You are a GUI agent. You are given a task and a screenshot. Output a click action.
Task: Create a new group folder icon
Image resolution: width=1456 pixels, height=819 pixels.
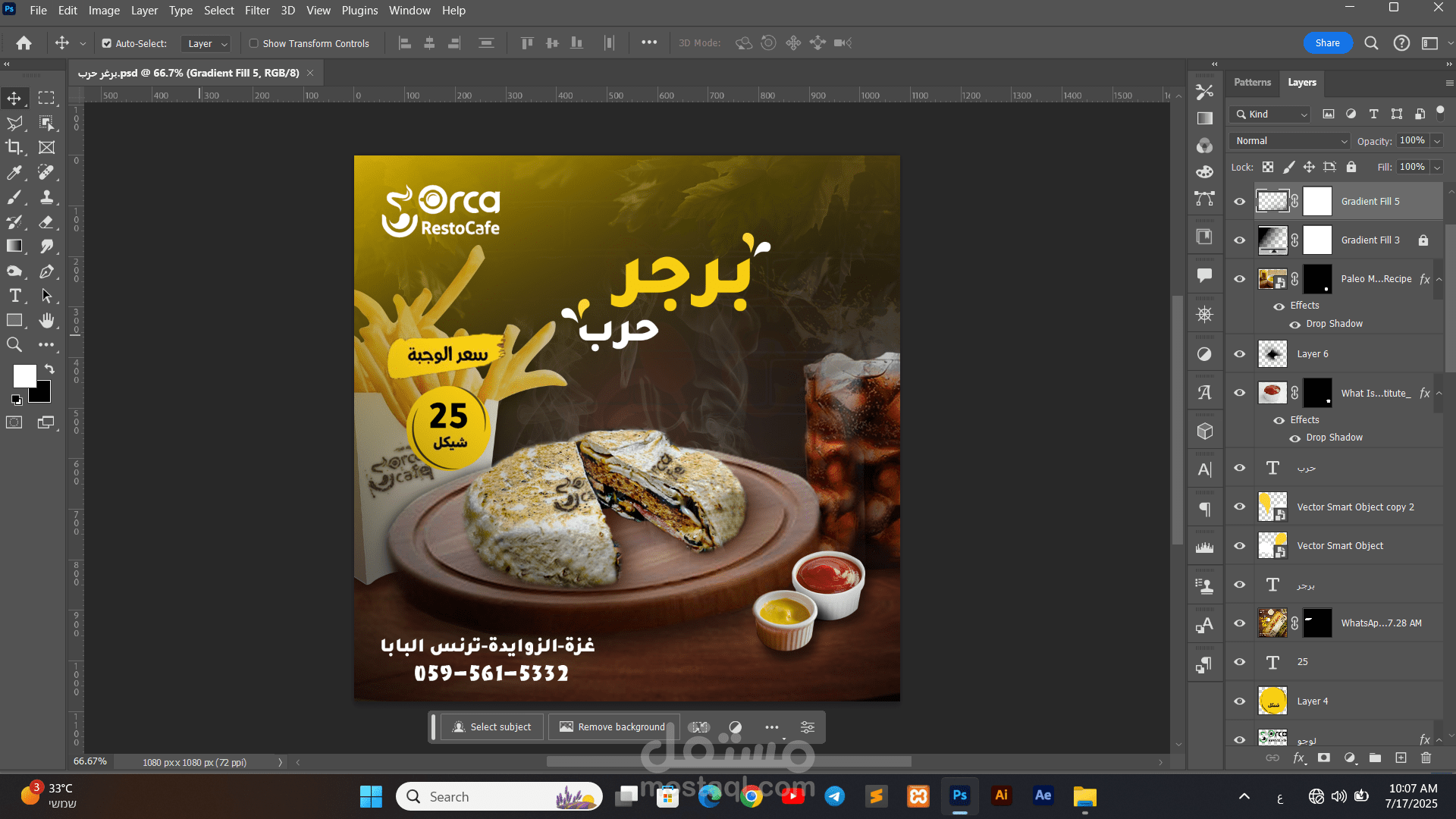point(1375,758)
